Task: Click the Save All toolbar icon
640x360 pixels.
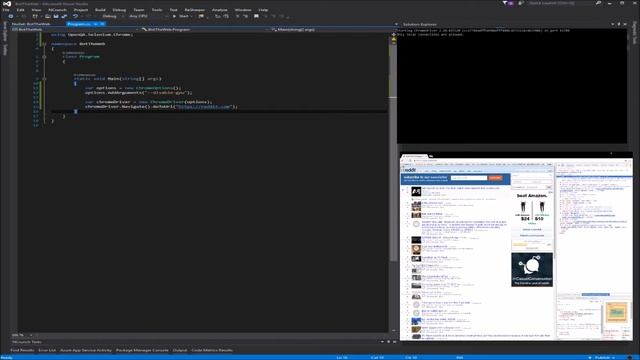Action: pos(64,16)
